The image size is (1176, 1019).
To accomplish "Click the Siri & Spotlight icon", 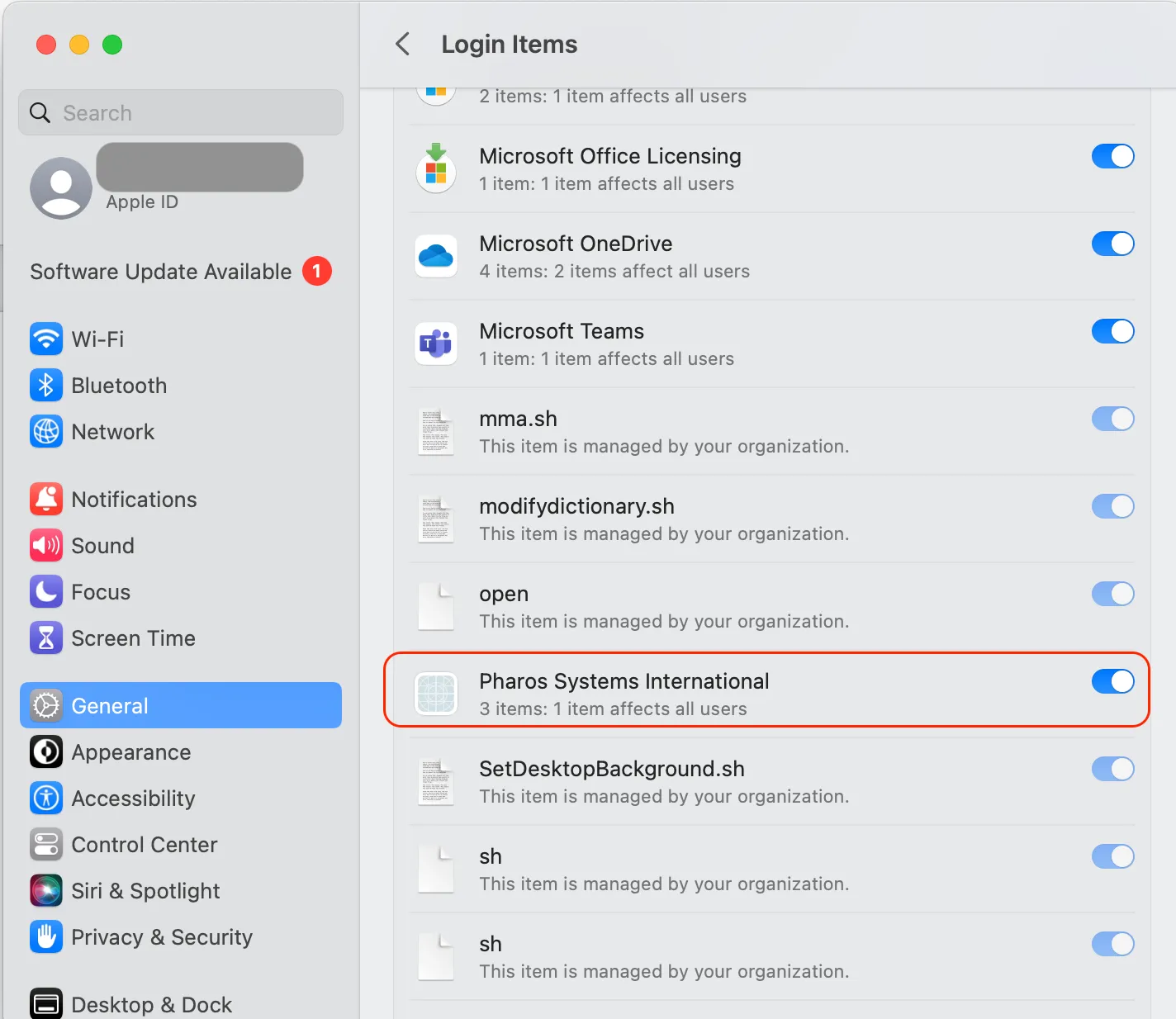I will pos(46,890).
